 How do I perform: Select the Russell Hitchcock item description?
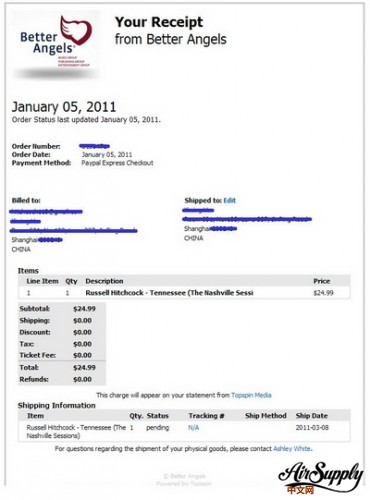pyautogui.click(x=169, y=293)
